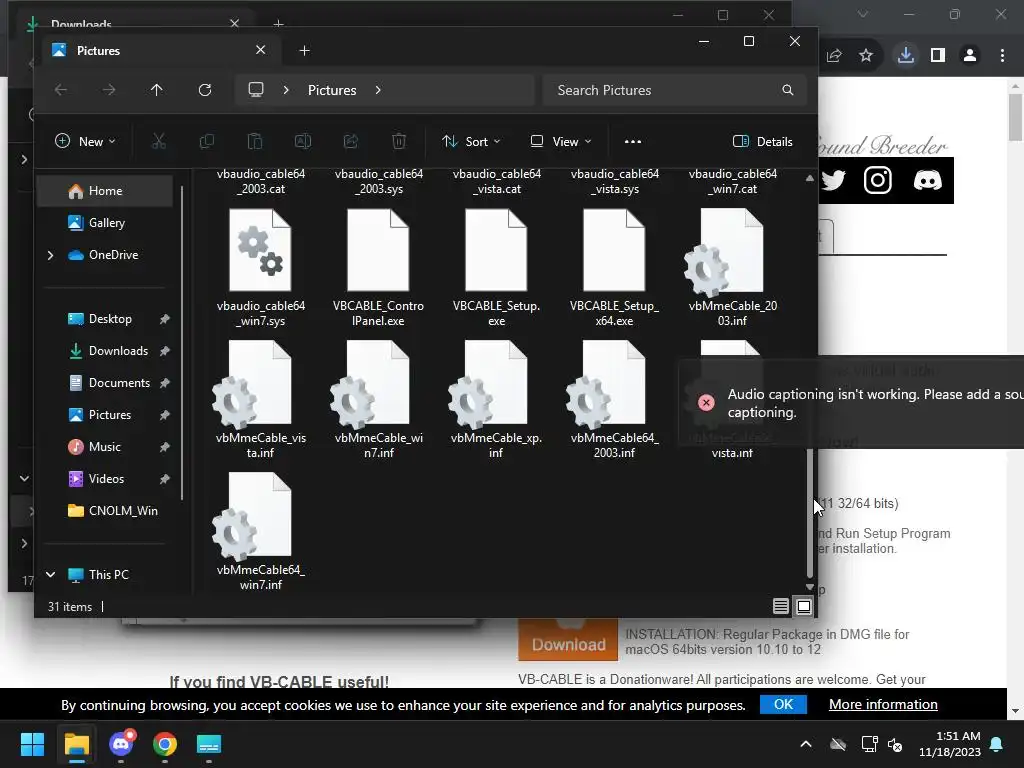This screenshot has height=768, width=1024.
Task: Refresh the Pictures folder view
Action: click(205, 90)
